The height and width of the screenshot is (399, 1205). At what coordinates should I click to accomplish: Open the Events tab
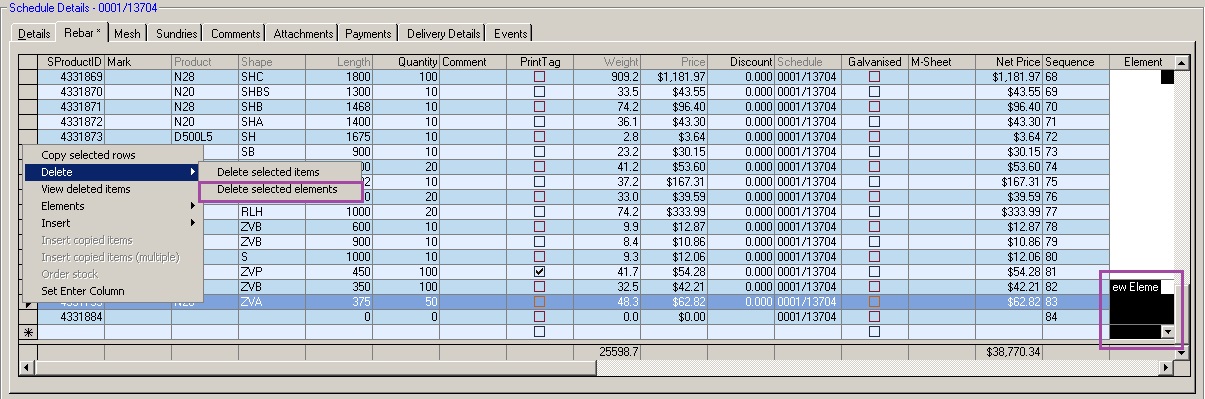[x=511, y=34]
